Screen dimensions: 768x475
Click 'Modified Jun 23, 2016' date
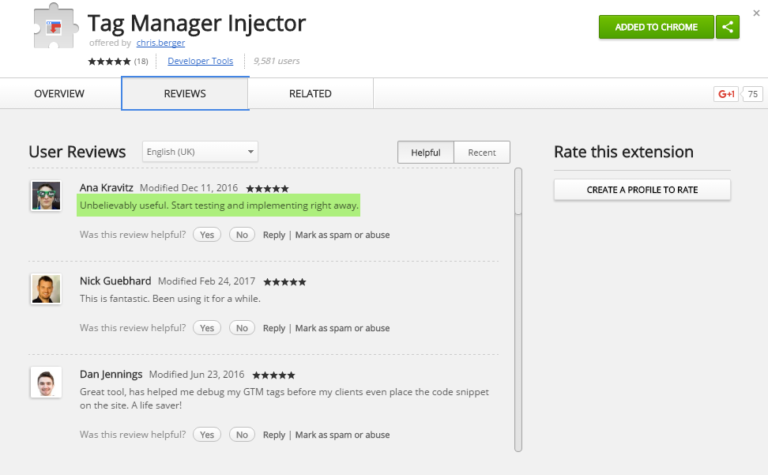[196, 375]
